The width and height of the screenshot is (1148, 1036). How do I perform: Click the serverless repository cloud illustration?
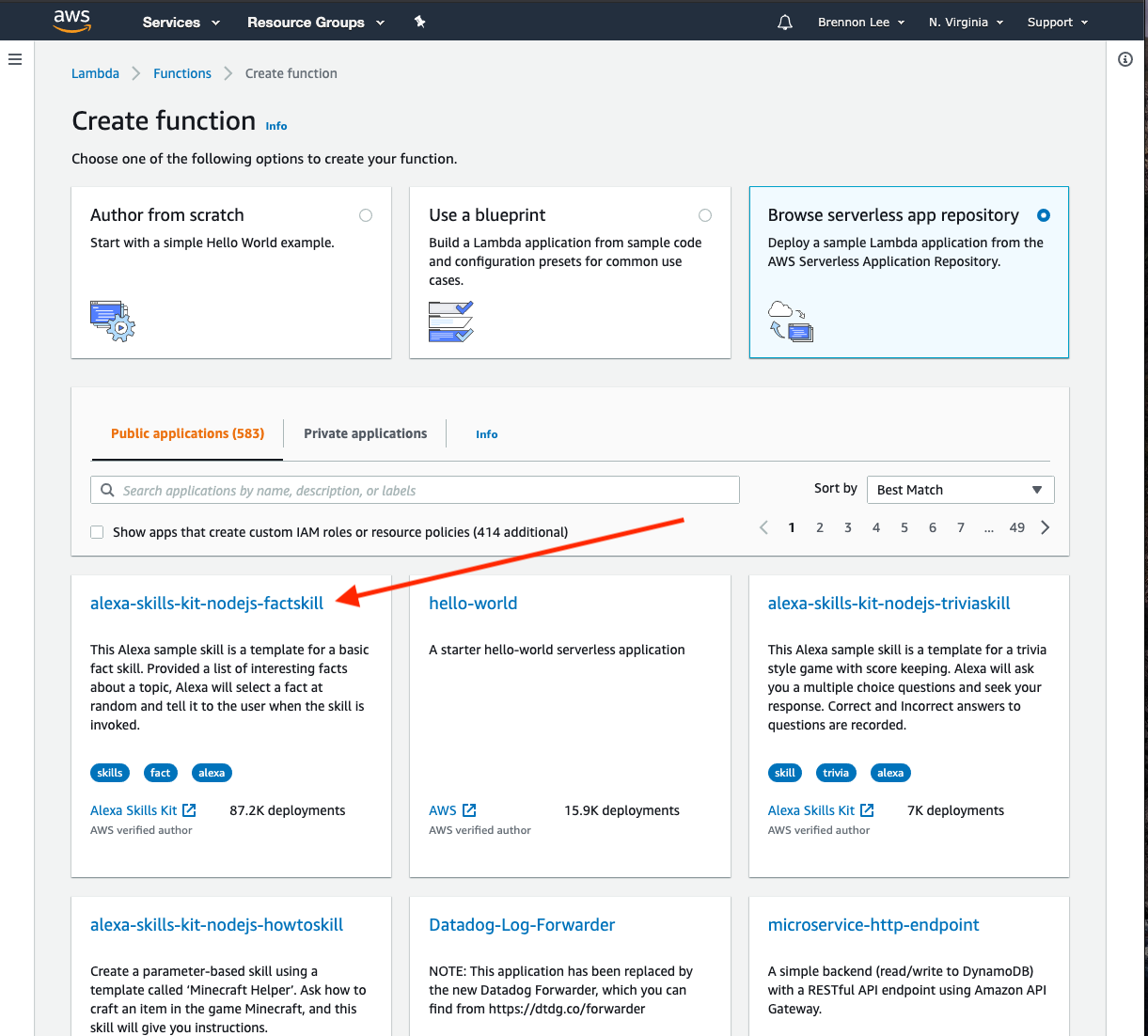[791, 322]
